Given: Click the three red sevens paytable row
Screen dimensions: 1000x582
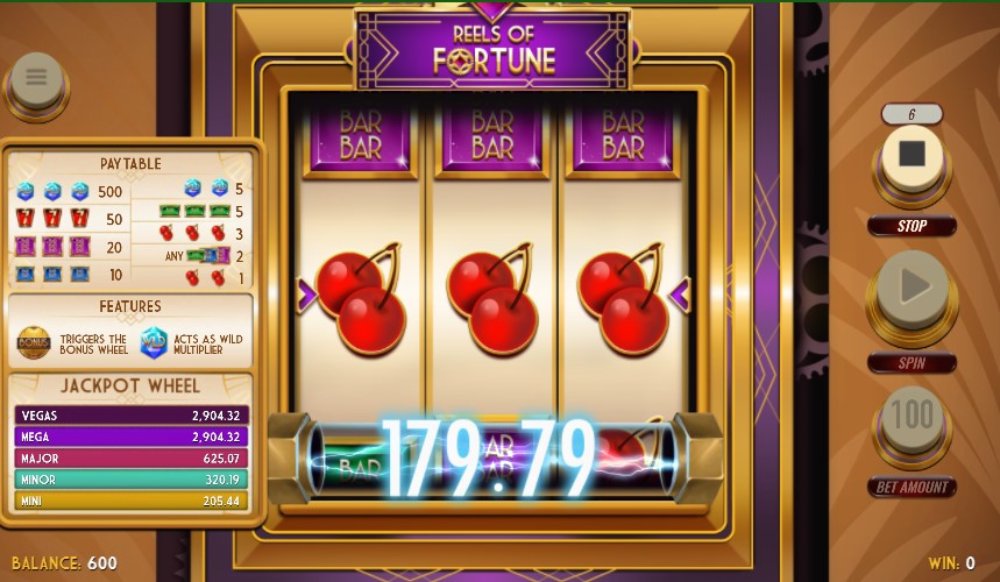Looking at the screenshot, I should (x=69, y=219).
